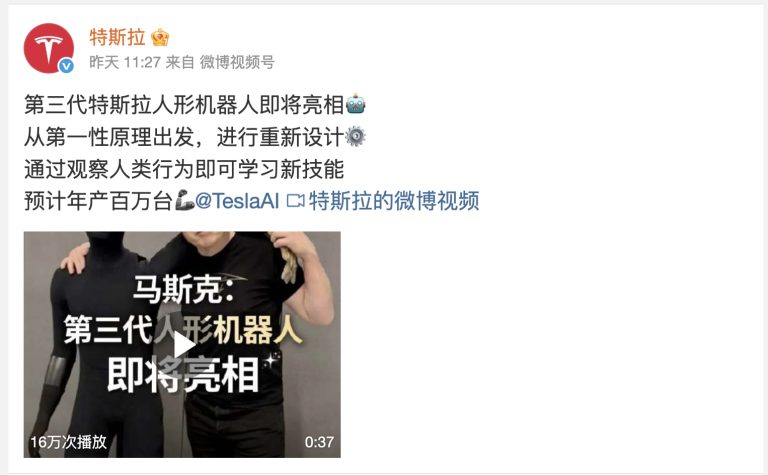
Task: Click the 0:37 video duration label
Action: click(319, 442)
